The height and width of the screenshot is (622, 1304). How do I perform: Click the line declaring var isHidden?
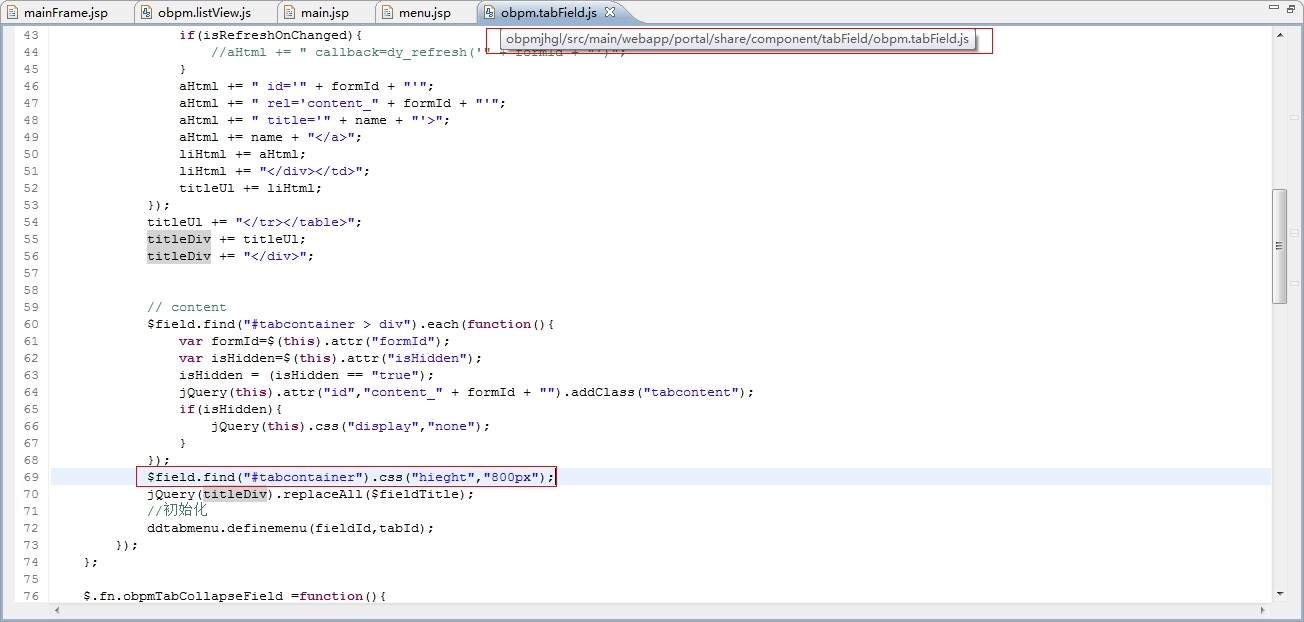[331, 358]
